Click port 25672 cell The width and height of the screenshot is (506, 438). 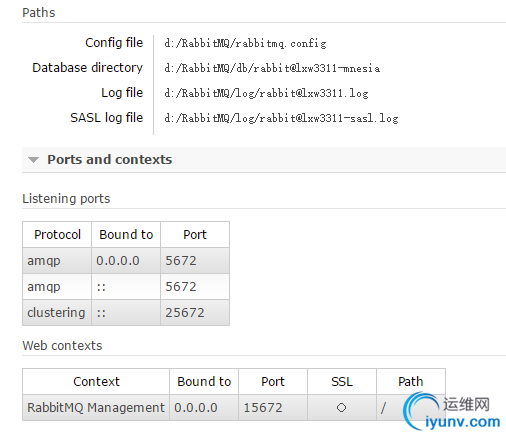coord(195,313)
